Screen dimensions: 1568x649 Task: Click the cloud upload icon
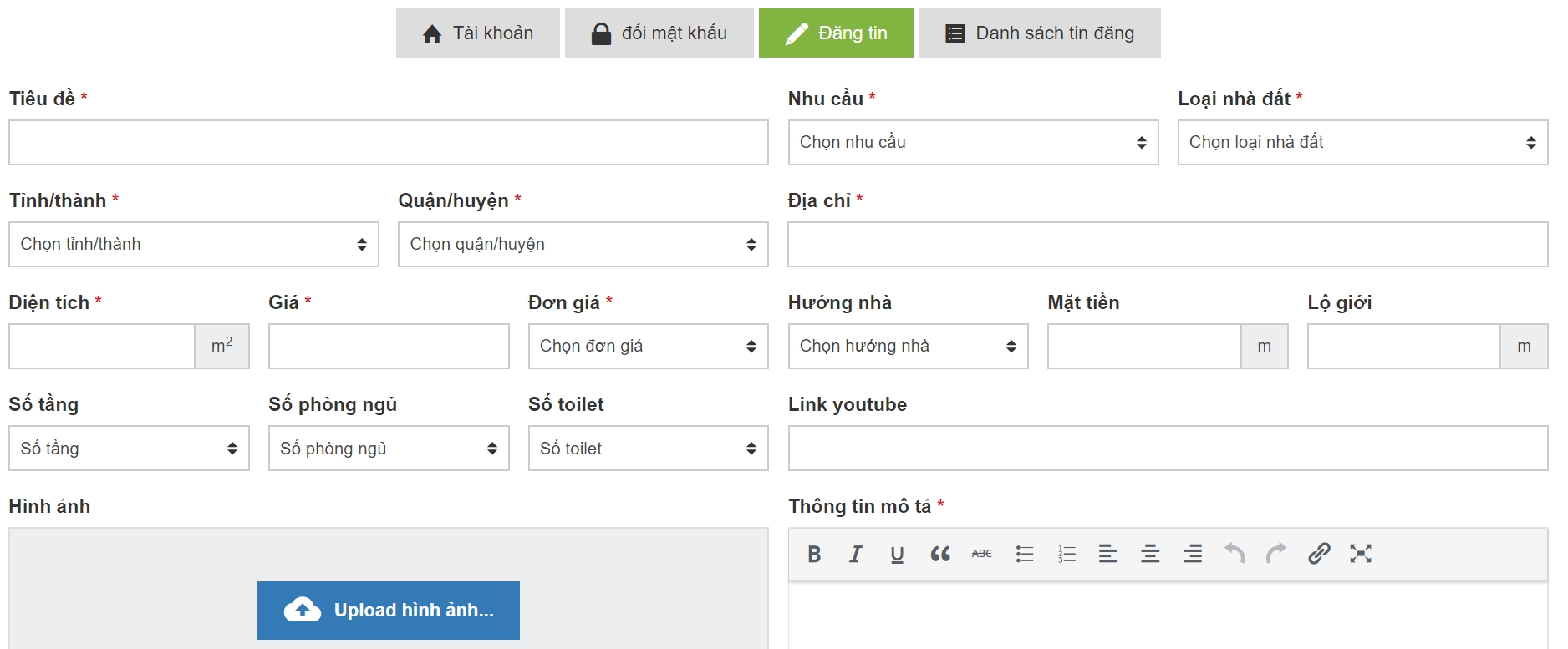point(303,610)
